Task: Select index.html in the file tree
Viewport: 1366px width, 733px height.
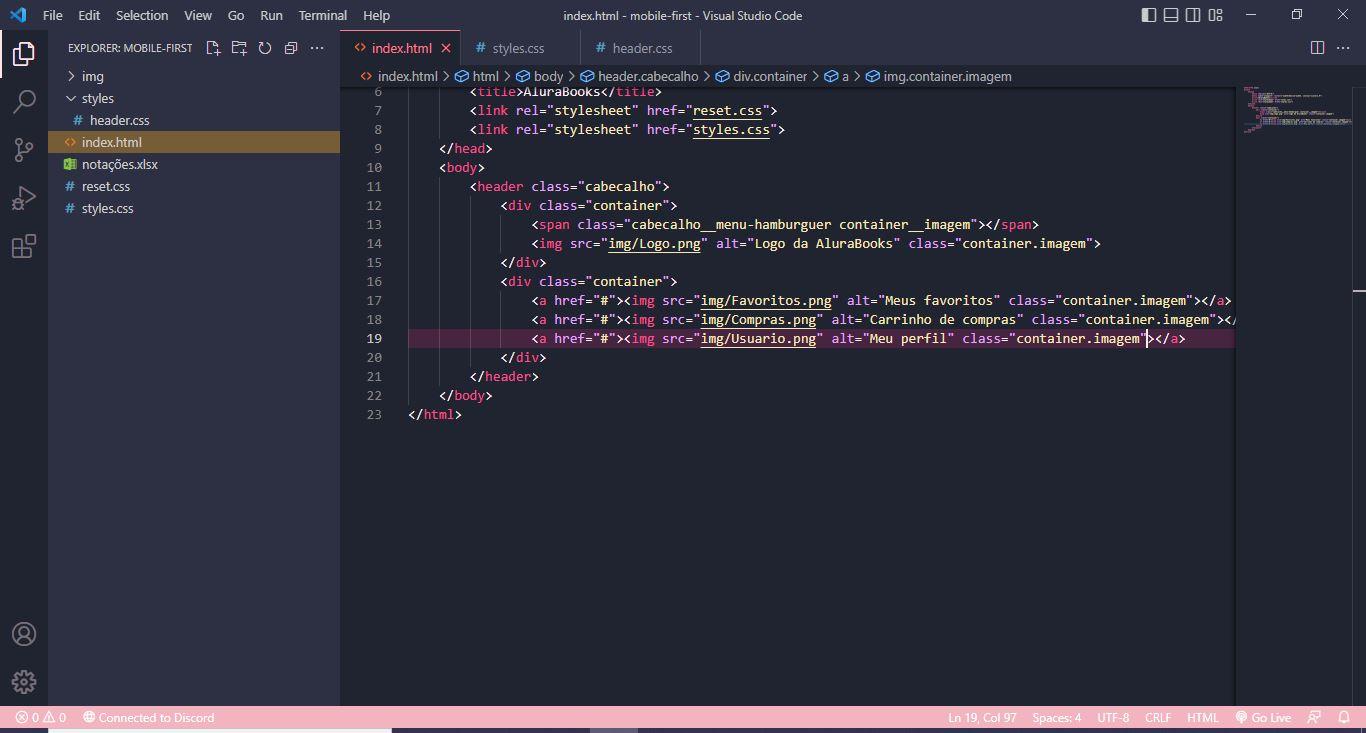Action: click(194, 142)
